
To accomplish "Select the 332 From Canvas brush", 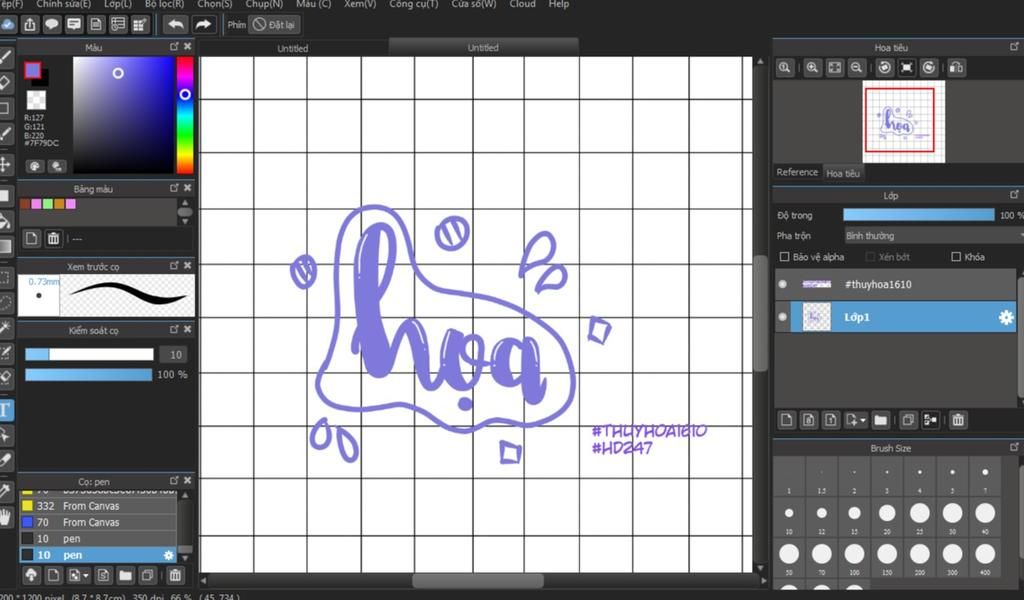I will coord(98,506).
